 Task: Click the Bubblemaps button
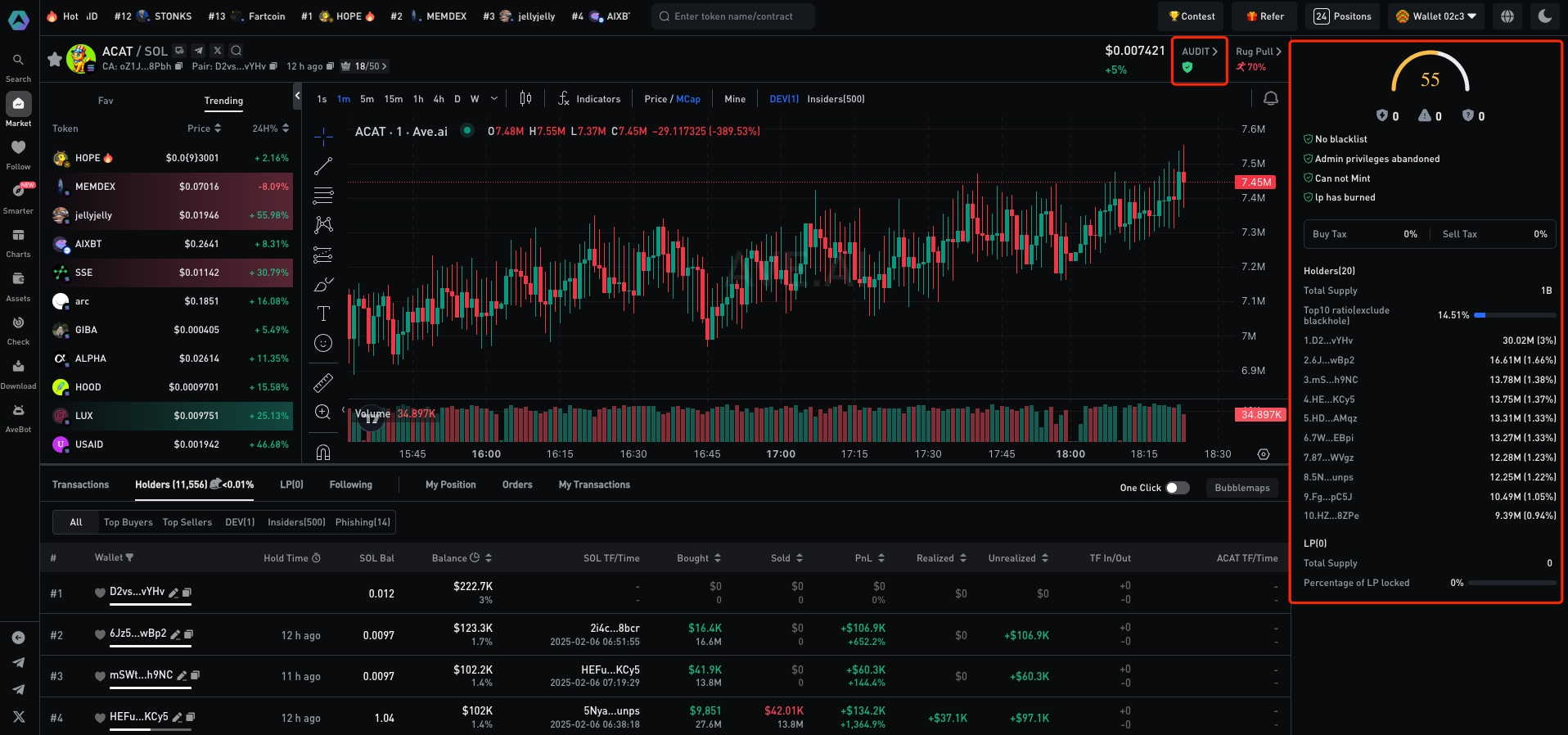click(x=1241, y=488)
